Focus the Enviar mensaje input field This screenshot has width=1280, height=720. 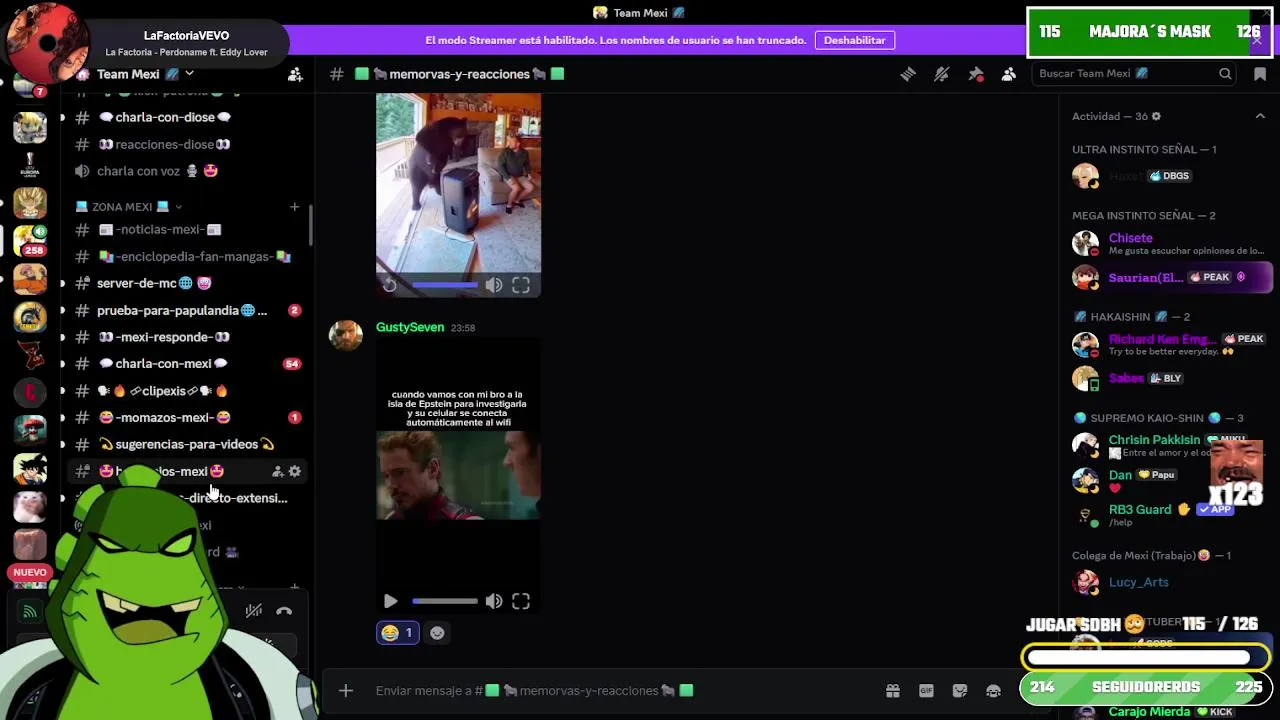[620, 690]
